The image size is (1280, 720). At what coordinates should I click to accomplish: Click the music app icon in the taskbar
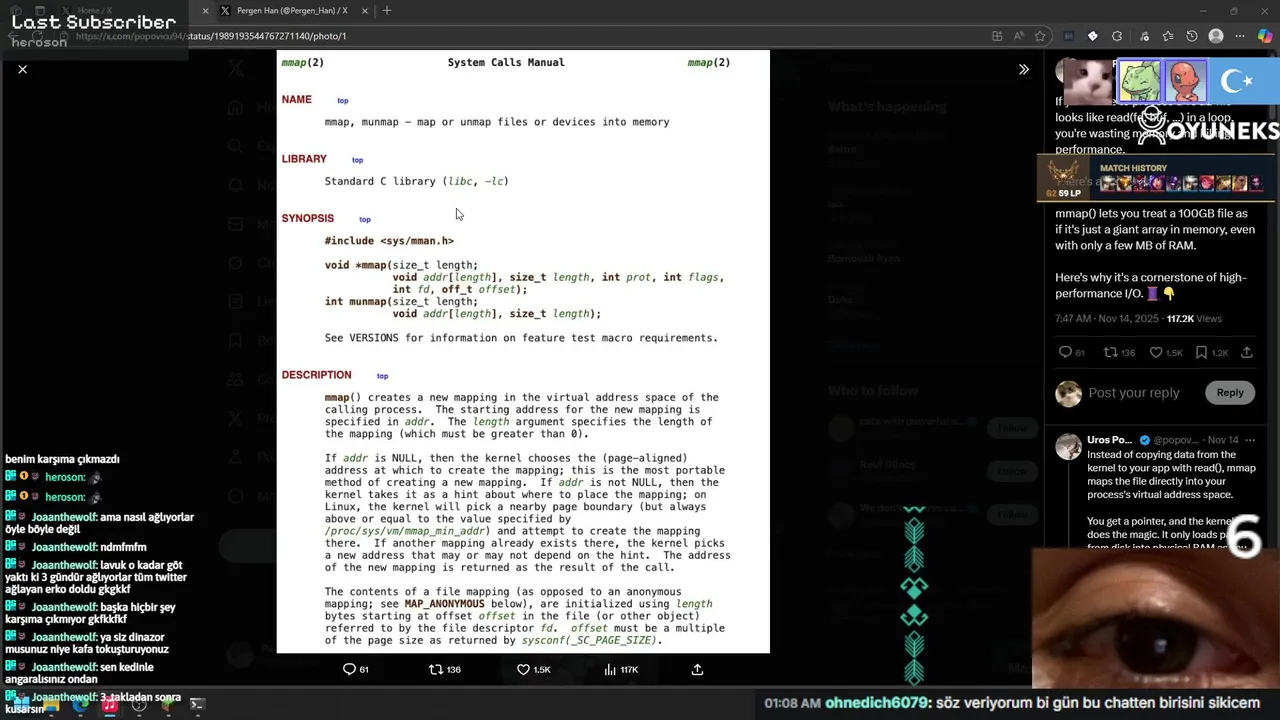coord(110,705)
